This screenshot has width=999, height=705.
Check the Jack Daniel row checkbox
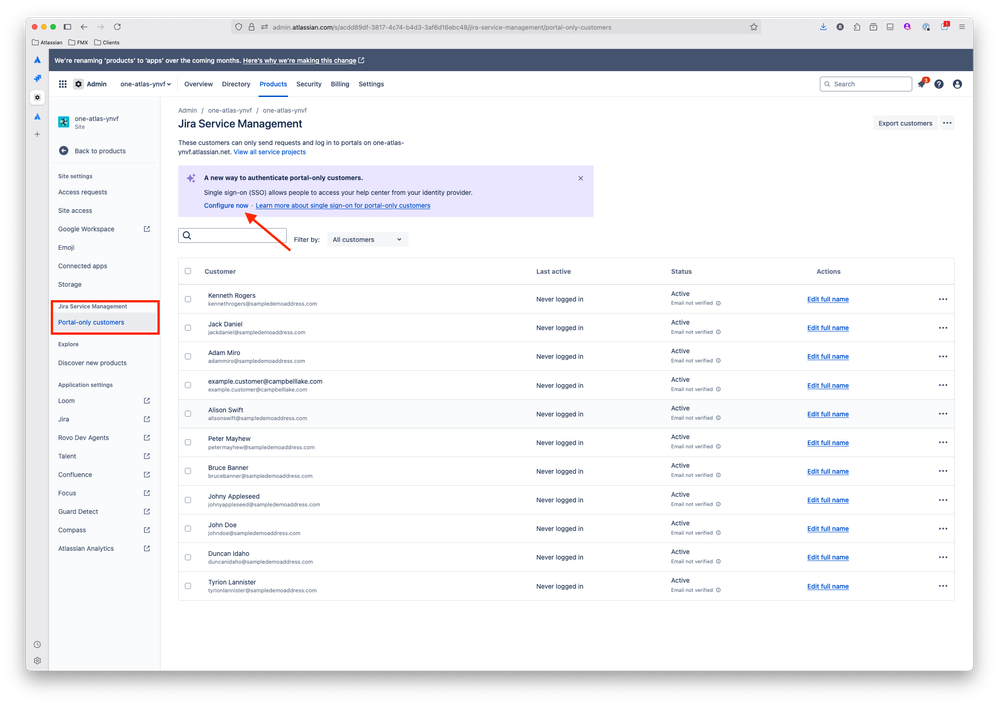188,328
